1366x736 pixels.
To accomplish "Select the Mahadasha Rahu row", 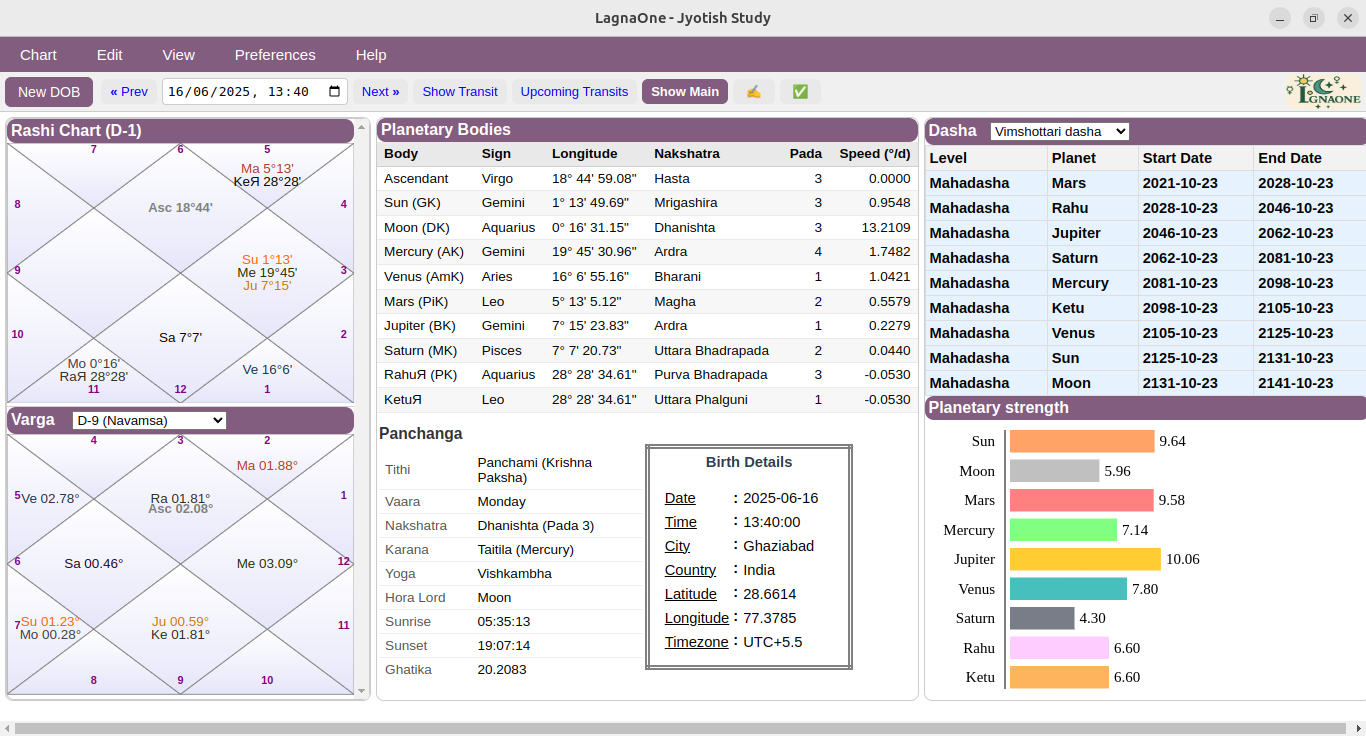I will (1145, 208).
